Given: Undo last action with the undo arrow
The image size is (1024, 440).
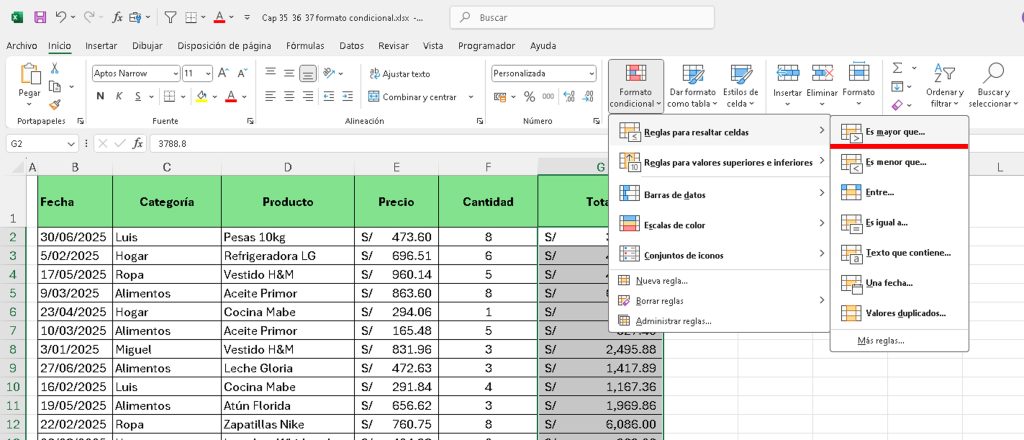Looking at the screenshot, I should pyautogui.click(x=61, y=18).
